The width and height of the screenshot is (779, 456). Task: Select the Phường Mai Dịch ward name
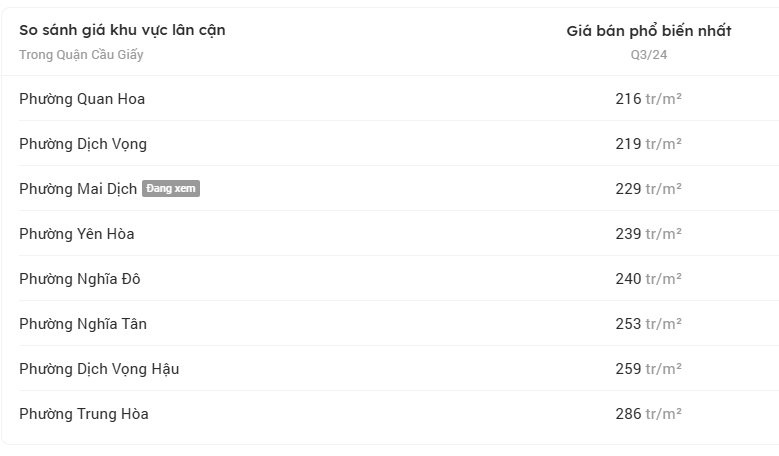(78, 189)
